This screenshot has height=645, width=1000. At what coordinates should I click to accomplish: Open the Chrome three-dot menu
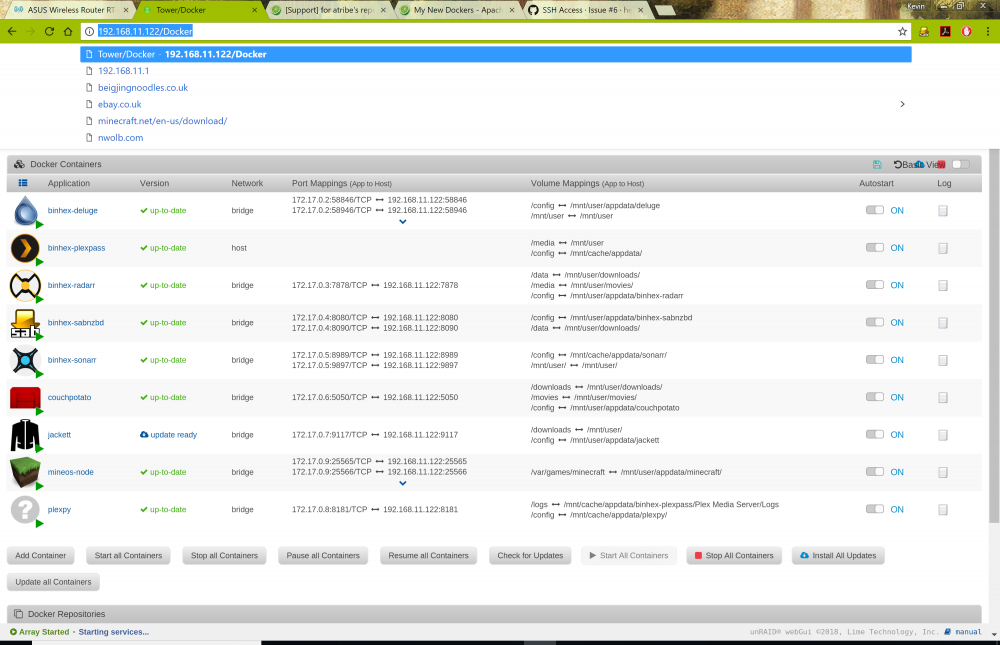click(988, 31)
